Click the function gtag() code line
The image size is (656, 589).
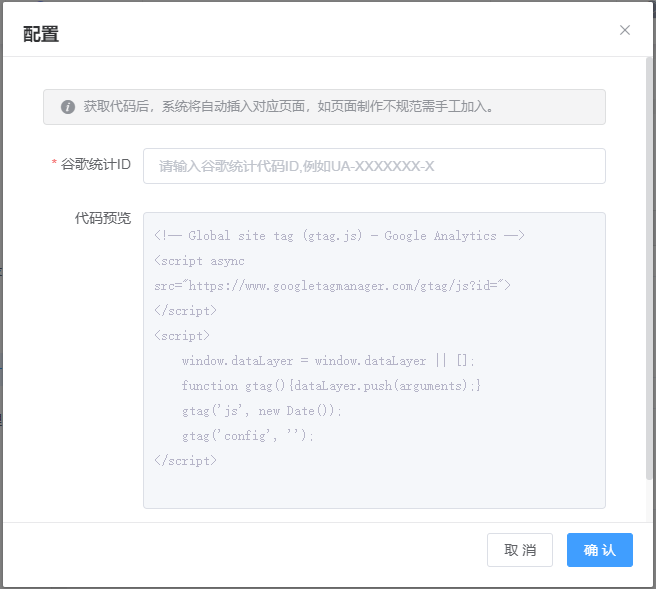click(331, 386)
